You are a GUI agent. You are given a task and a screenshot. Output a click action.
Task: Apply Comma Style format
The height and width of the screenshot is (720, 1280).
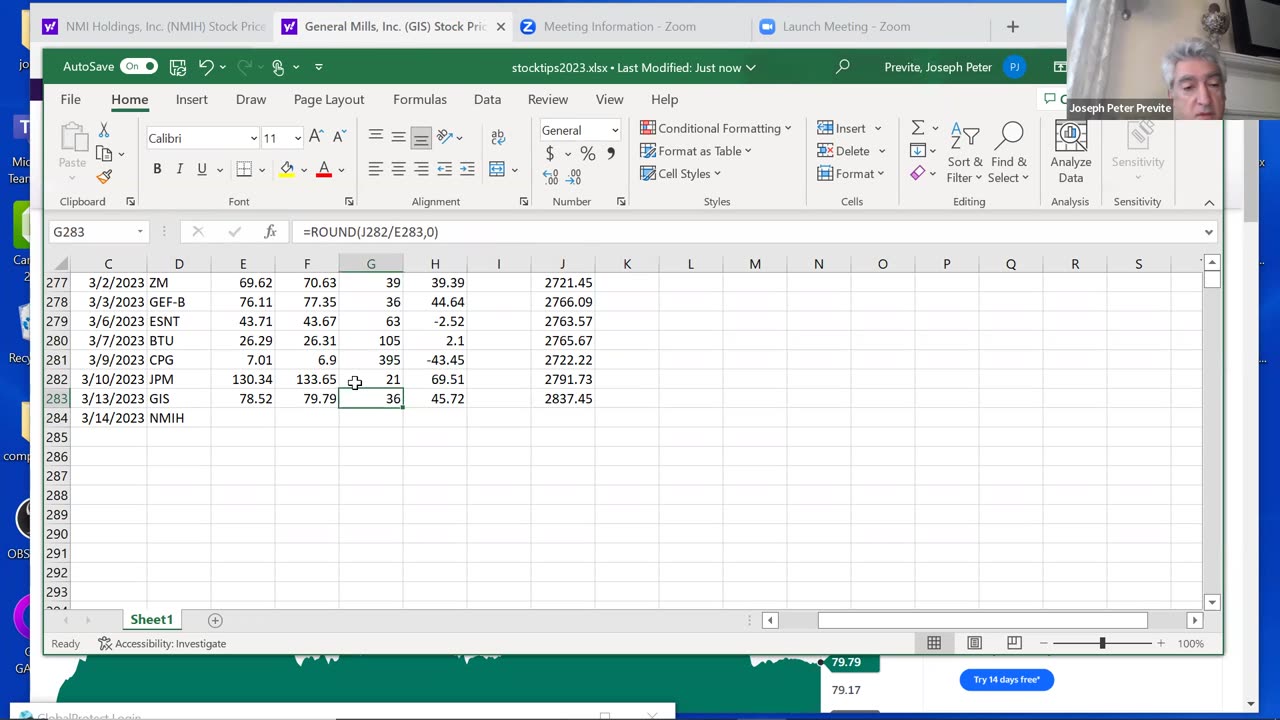click(611, 153)
